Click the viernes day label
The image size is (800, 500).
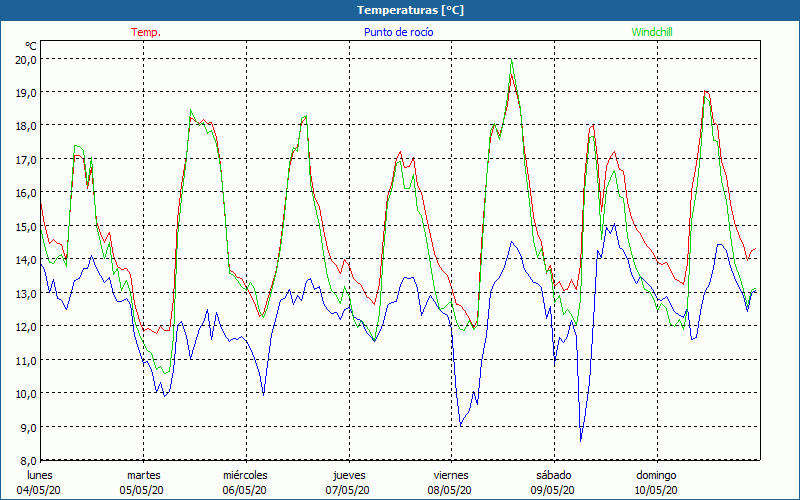(451, 475)
